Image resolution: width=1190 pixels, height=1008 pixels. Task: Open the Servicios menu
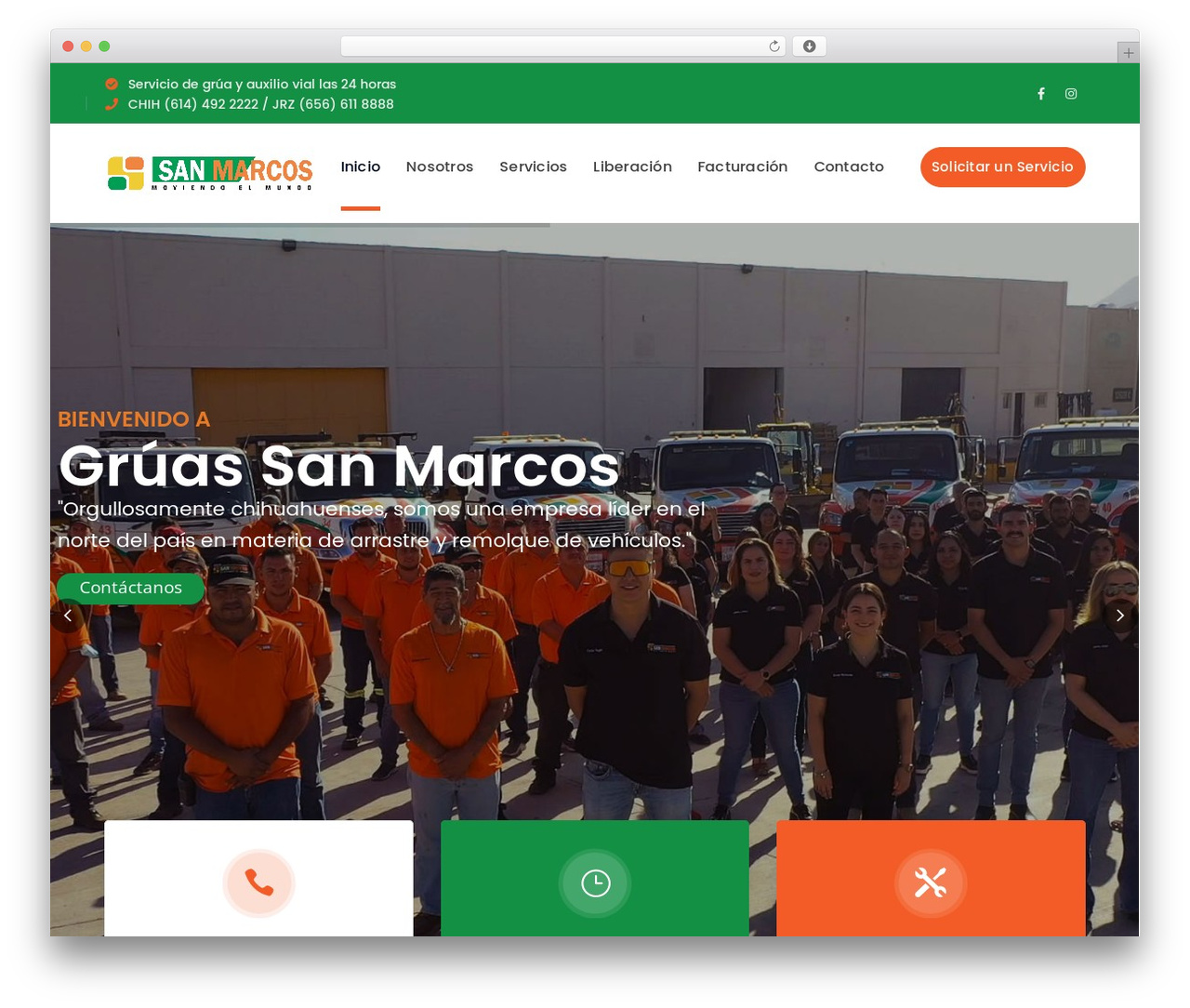tap(533, 166)
